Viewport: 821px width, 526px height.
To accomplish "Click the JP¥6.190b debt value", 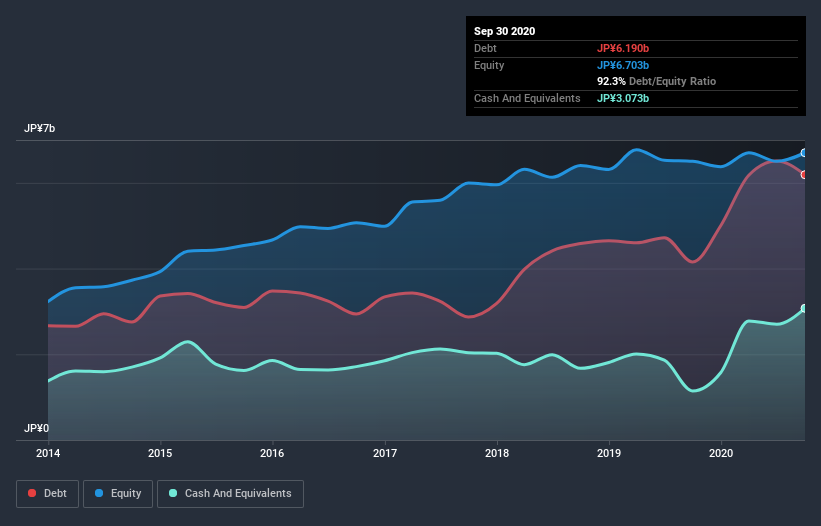I will tap(623, 48).
